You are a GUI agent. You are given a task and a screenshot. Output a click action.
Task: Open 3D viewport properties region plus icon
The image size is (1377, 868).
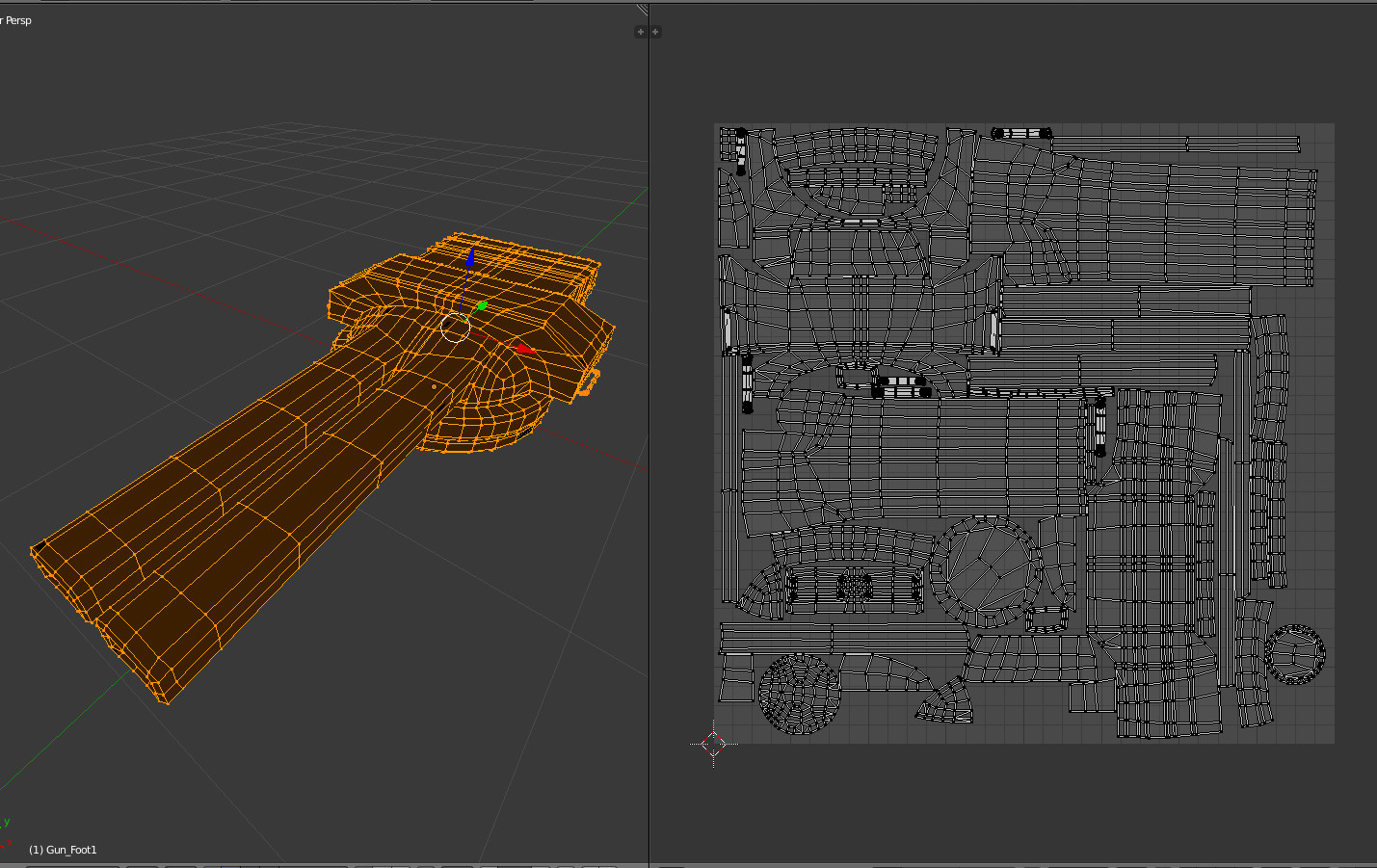pyautogui.click(x=640, y=32)
